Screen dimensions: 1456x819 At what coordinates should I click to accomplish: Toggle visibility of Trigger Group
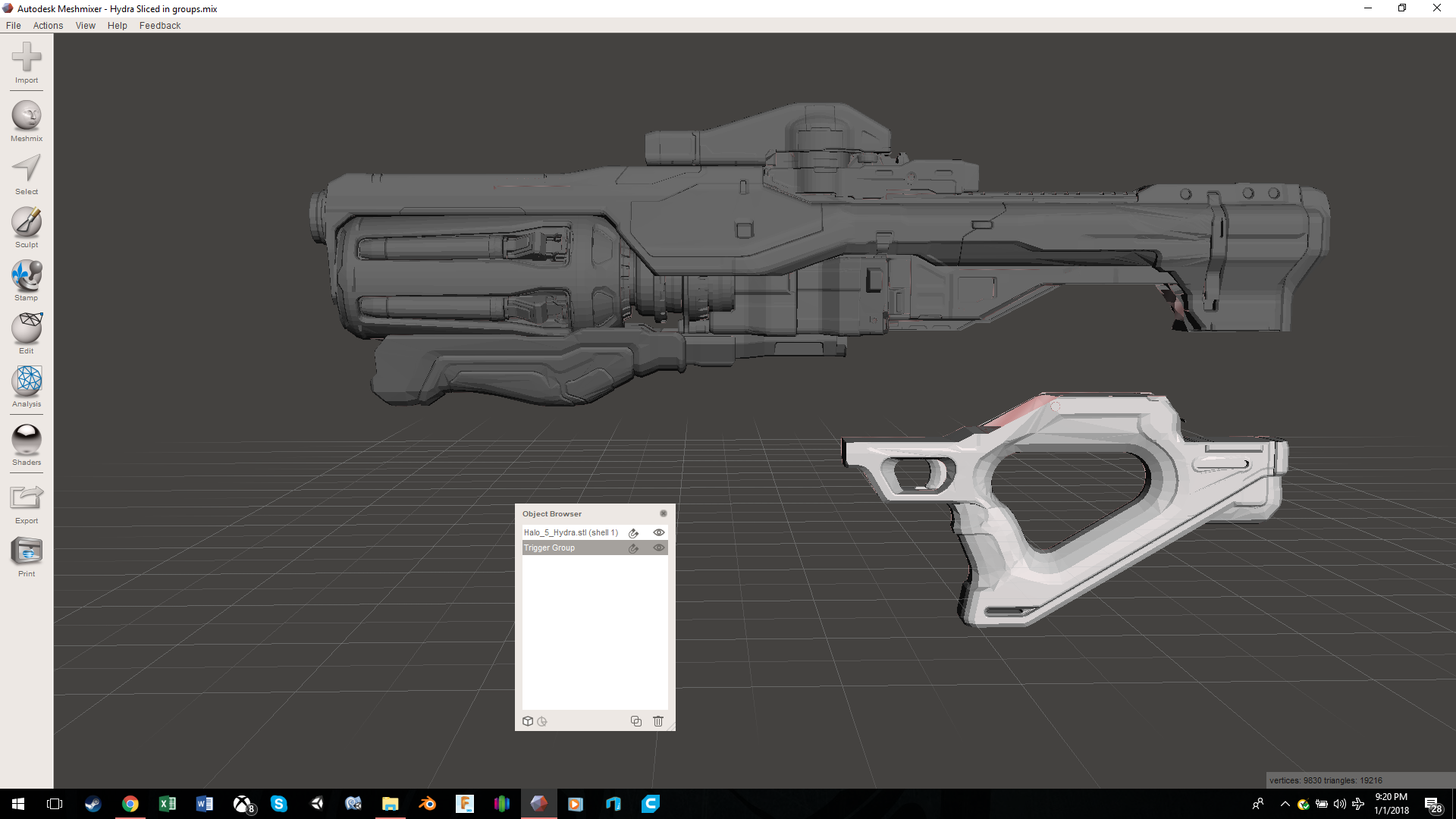coord(659,548)
